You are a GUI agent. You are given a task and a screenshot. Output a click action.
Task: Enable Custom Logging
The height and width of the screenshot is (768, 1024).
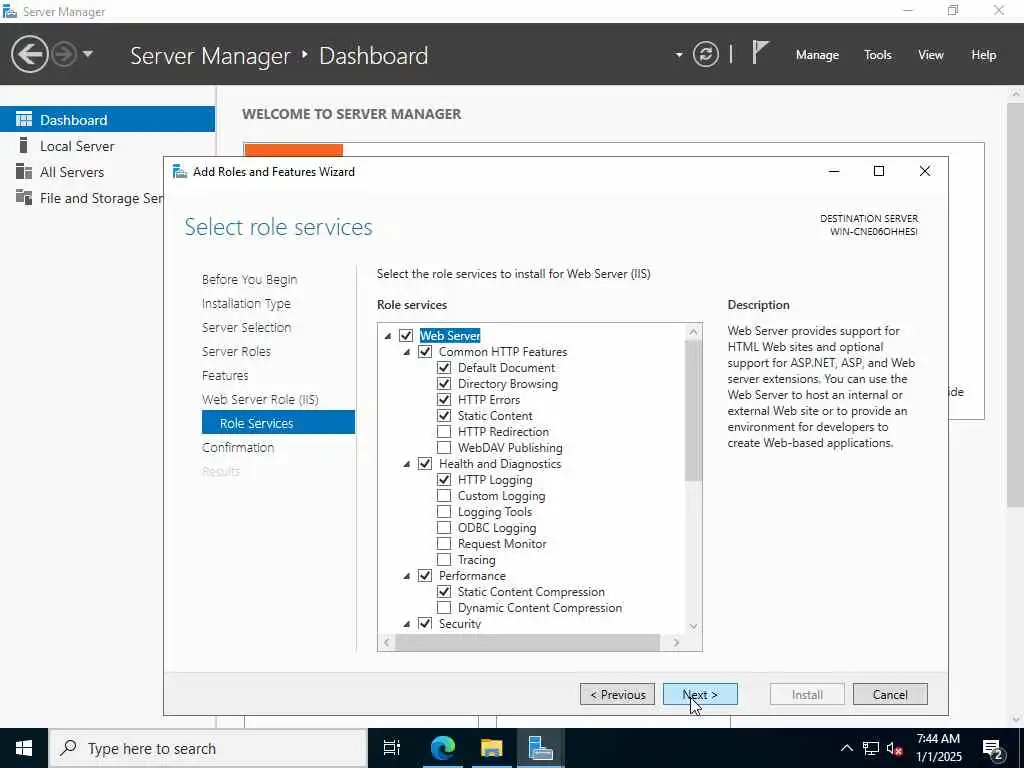444,496
